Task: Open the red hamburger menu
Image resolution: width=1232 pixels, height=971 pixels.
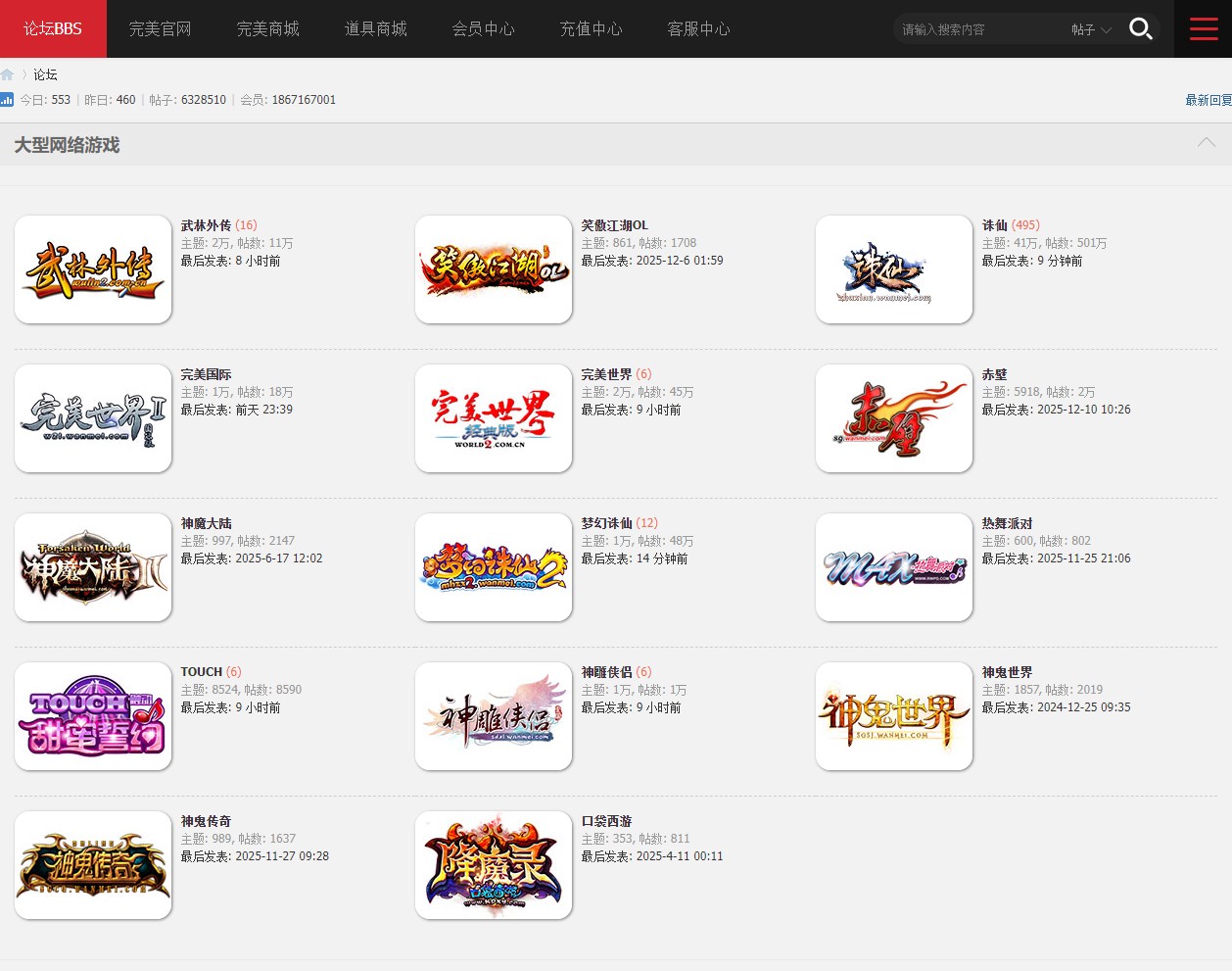Action: (1204, 29)
